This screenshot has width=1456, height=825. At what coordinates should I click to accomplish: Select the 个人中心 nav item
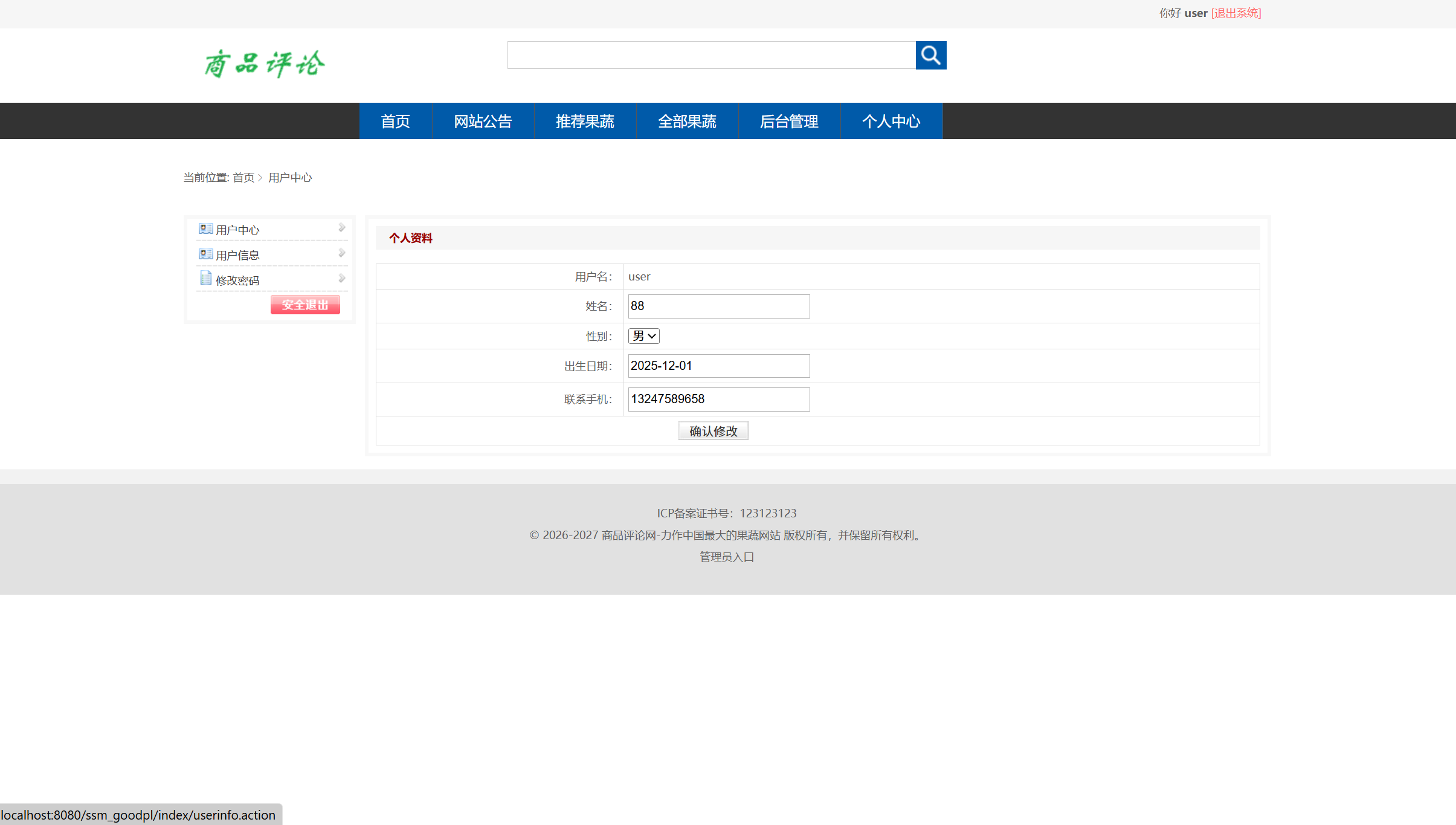(892, 121)
